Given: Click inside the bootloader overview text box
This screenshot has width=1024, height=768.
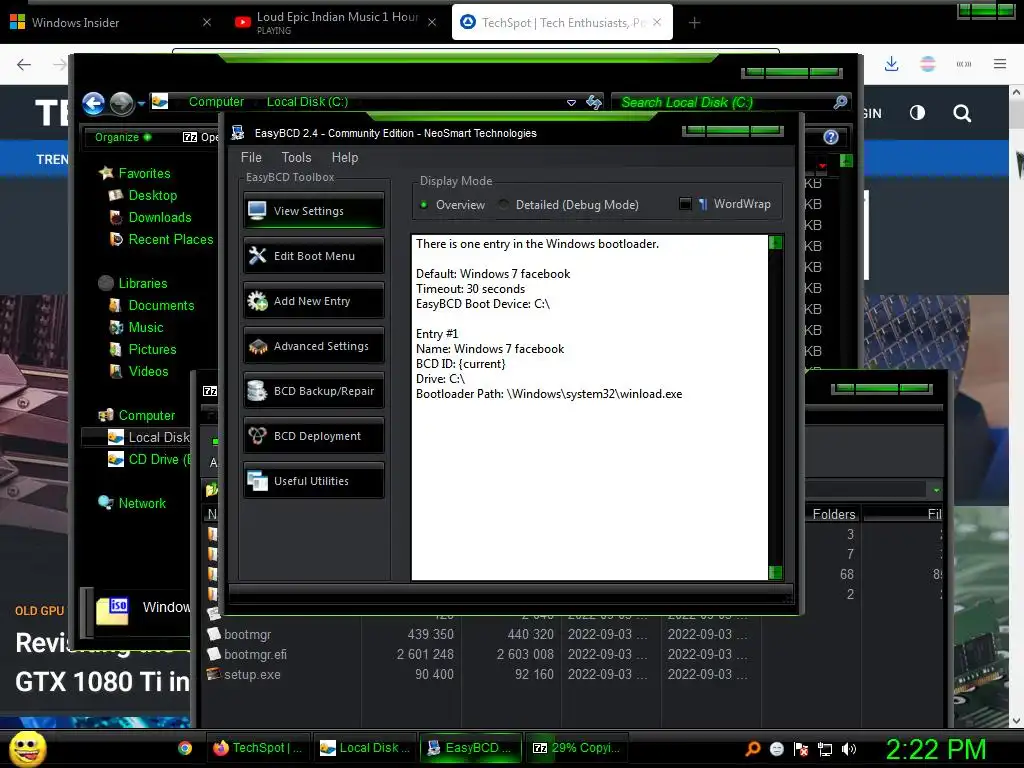Looking at the screenshot, I should pyautogui.click(x=589, y=408).
